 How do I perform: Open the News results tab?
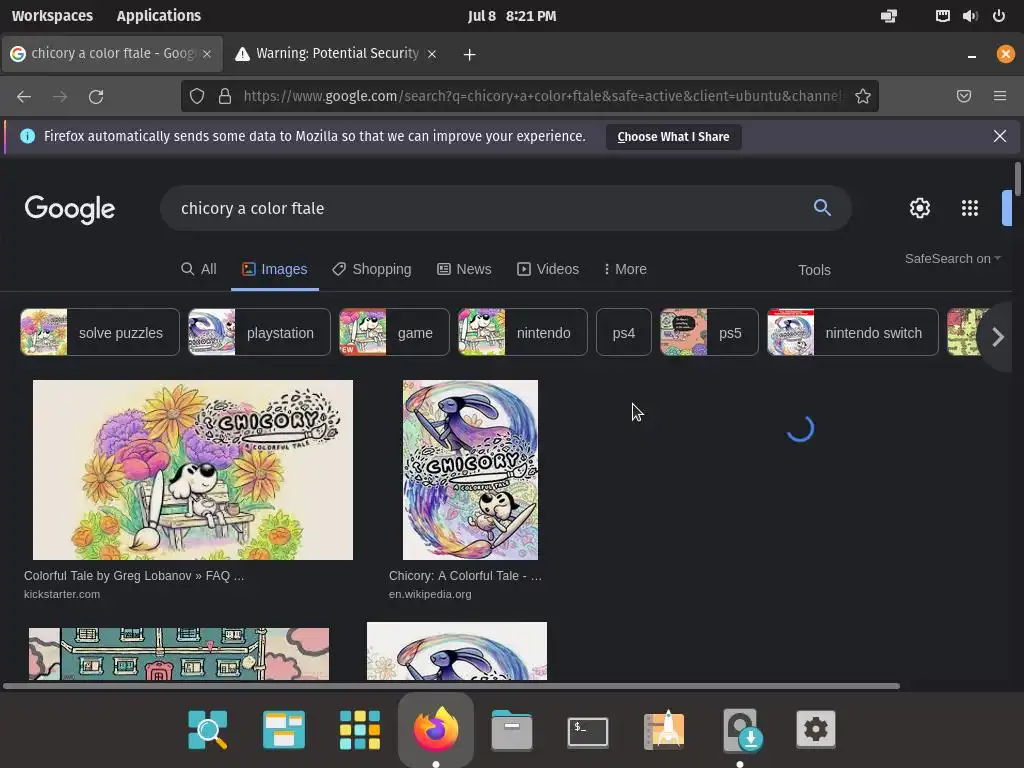[464, 269]
